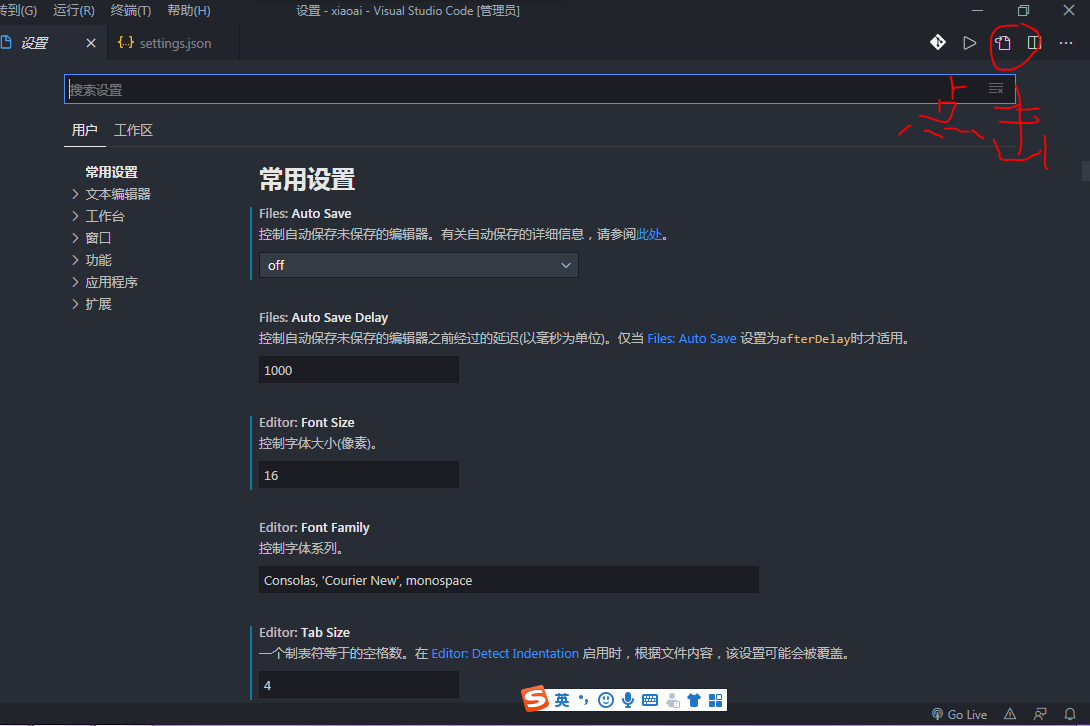Viewport: 1090px width, 726px height.
Task: Open settings in JSON file view
Action: (x=1002, y=42)
